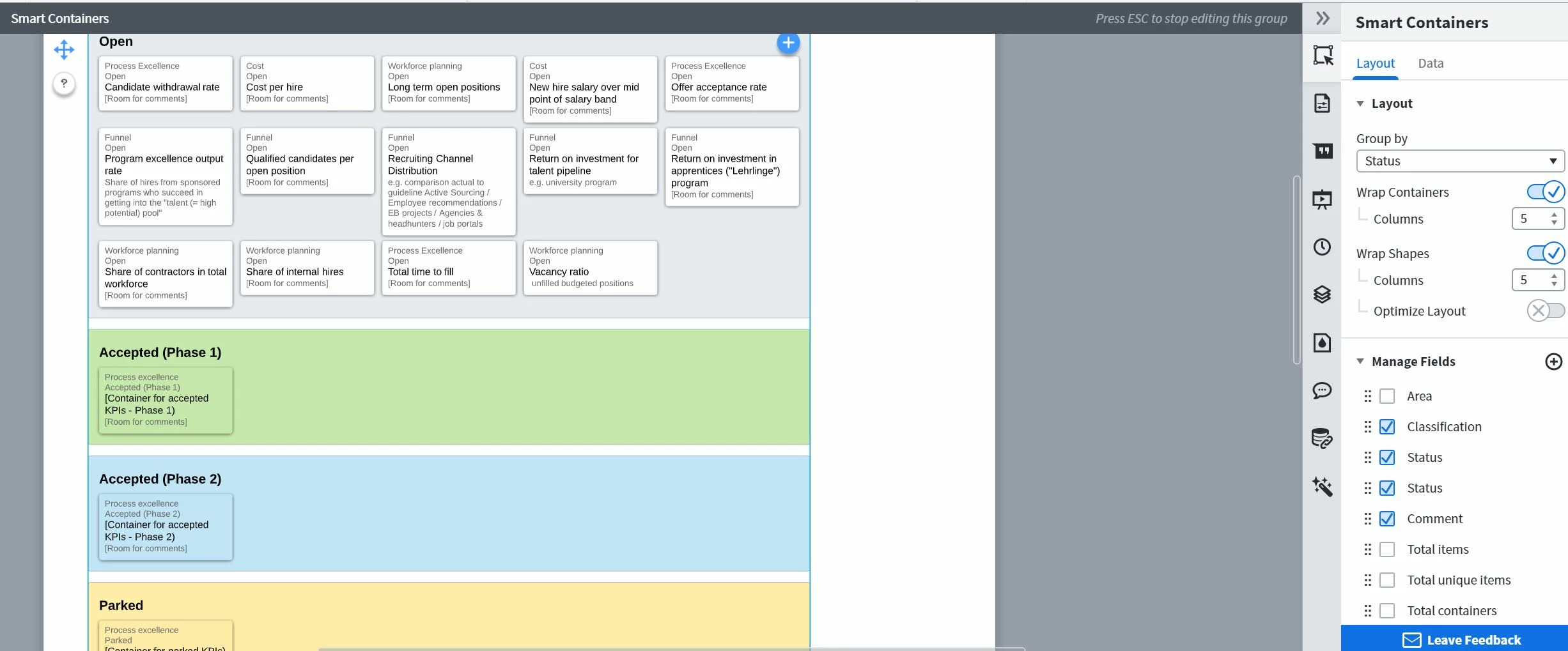The height and width of the screenshot is (651, 1568).
Task: Select the Open container title
Action: point(116,42)
